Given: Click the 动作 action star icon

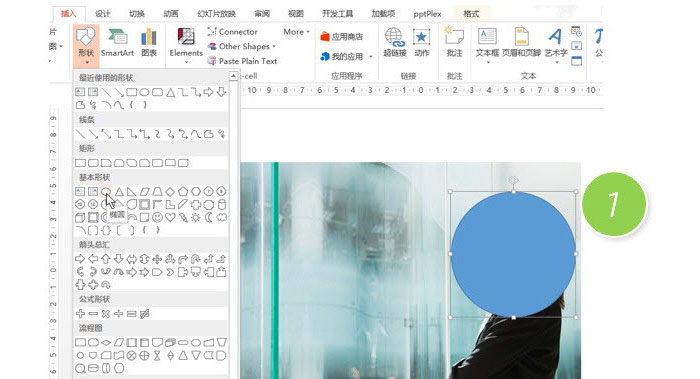Looking at the screenshot, I should (421, 42).
